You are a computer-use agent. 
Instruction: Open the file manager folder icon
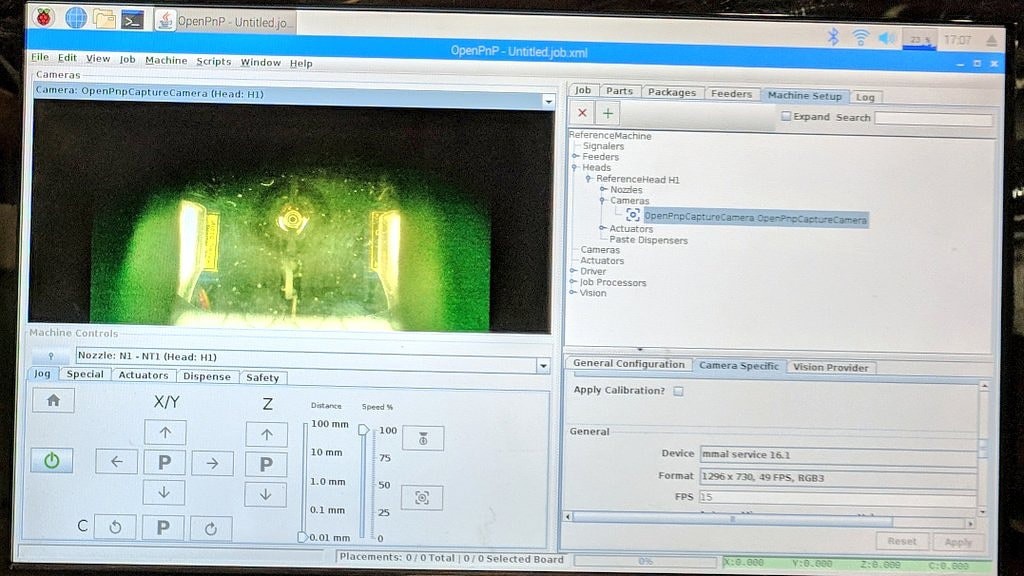tap(104, 19)
